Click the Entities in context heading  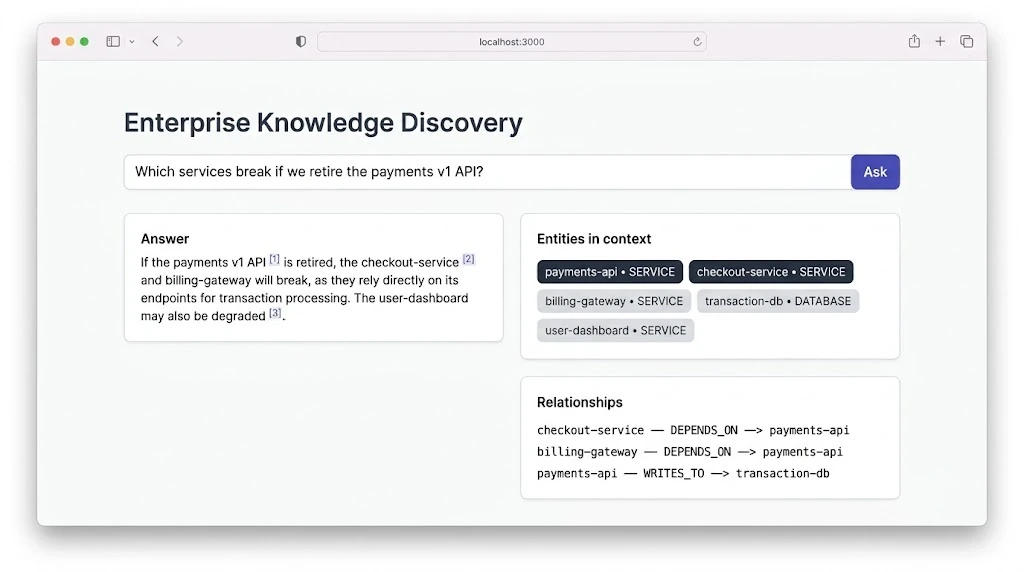[x=594, y=239]
